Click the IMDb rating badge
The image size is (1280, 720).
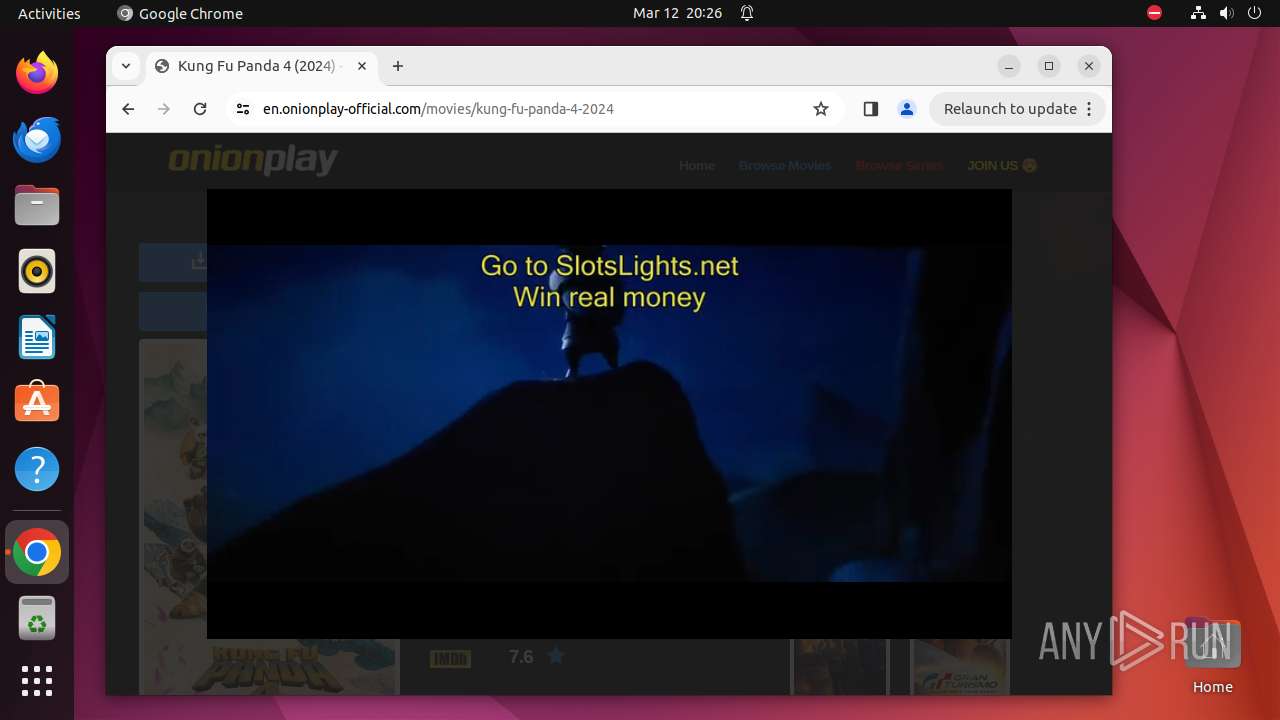pos(450,658)
